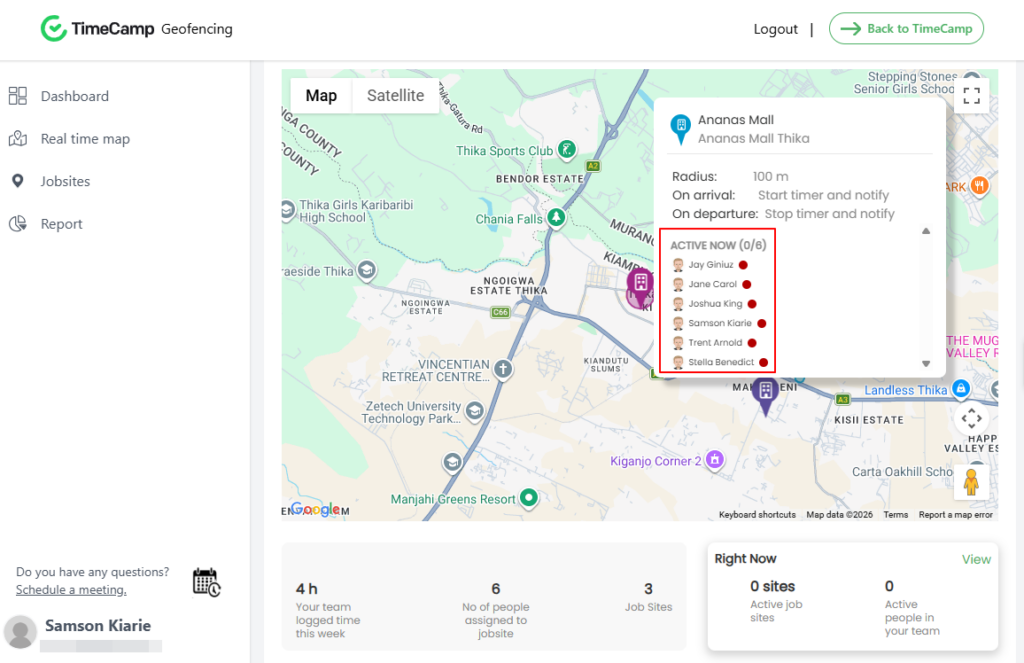1024x663 pixels.
Task: Click the Samson Kiarie profile avatar
Action: (x=20, y=632)
